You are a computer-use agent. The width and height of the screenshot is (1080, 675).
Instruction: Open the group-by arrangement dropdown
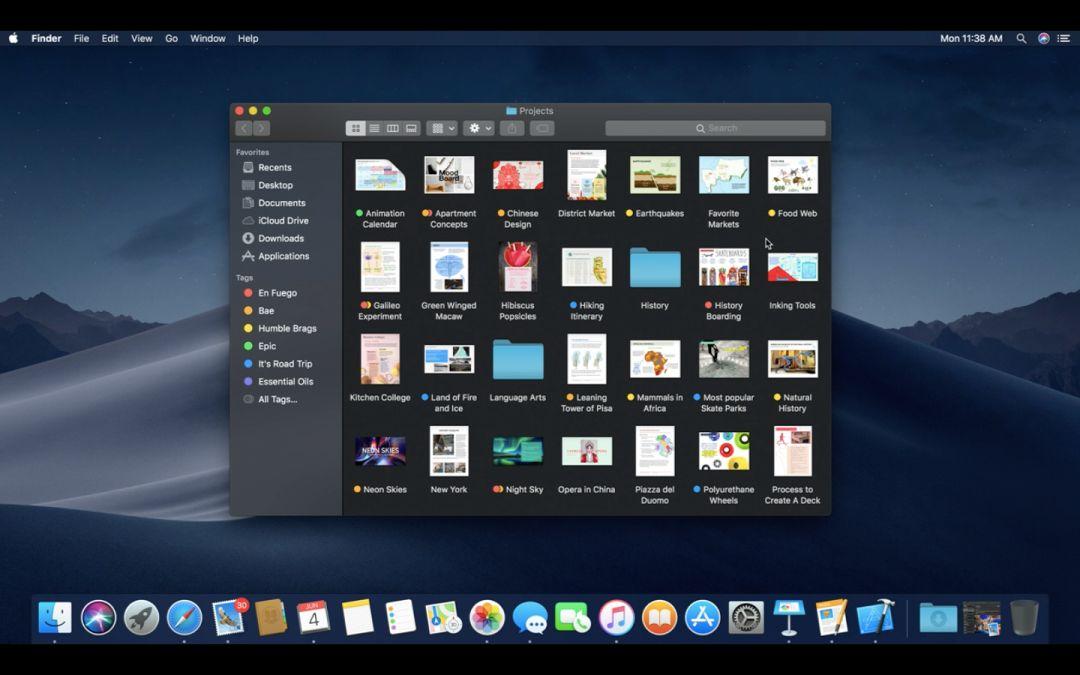(x=441, y=128)
